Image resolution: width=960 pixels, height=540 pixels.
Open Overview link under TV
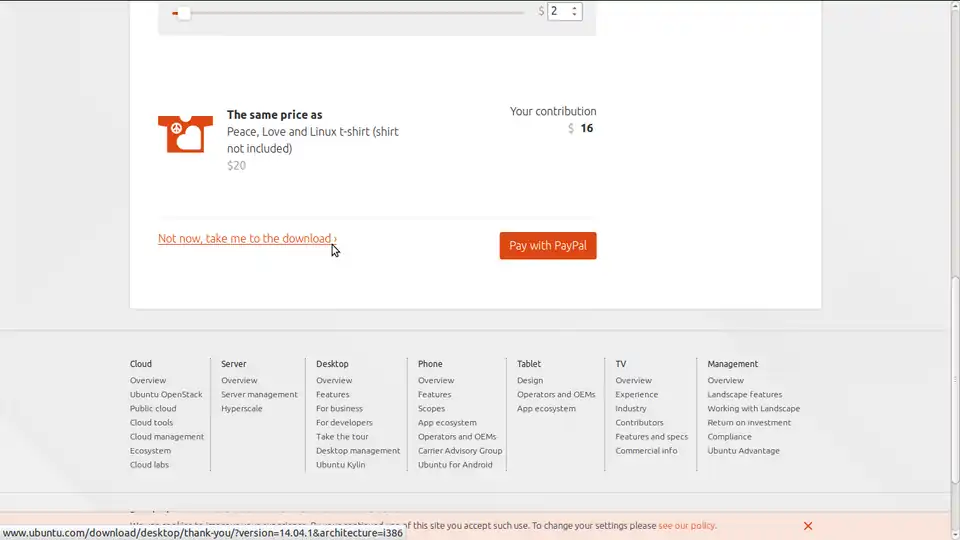click(634, 380)
